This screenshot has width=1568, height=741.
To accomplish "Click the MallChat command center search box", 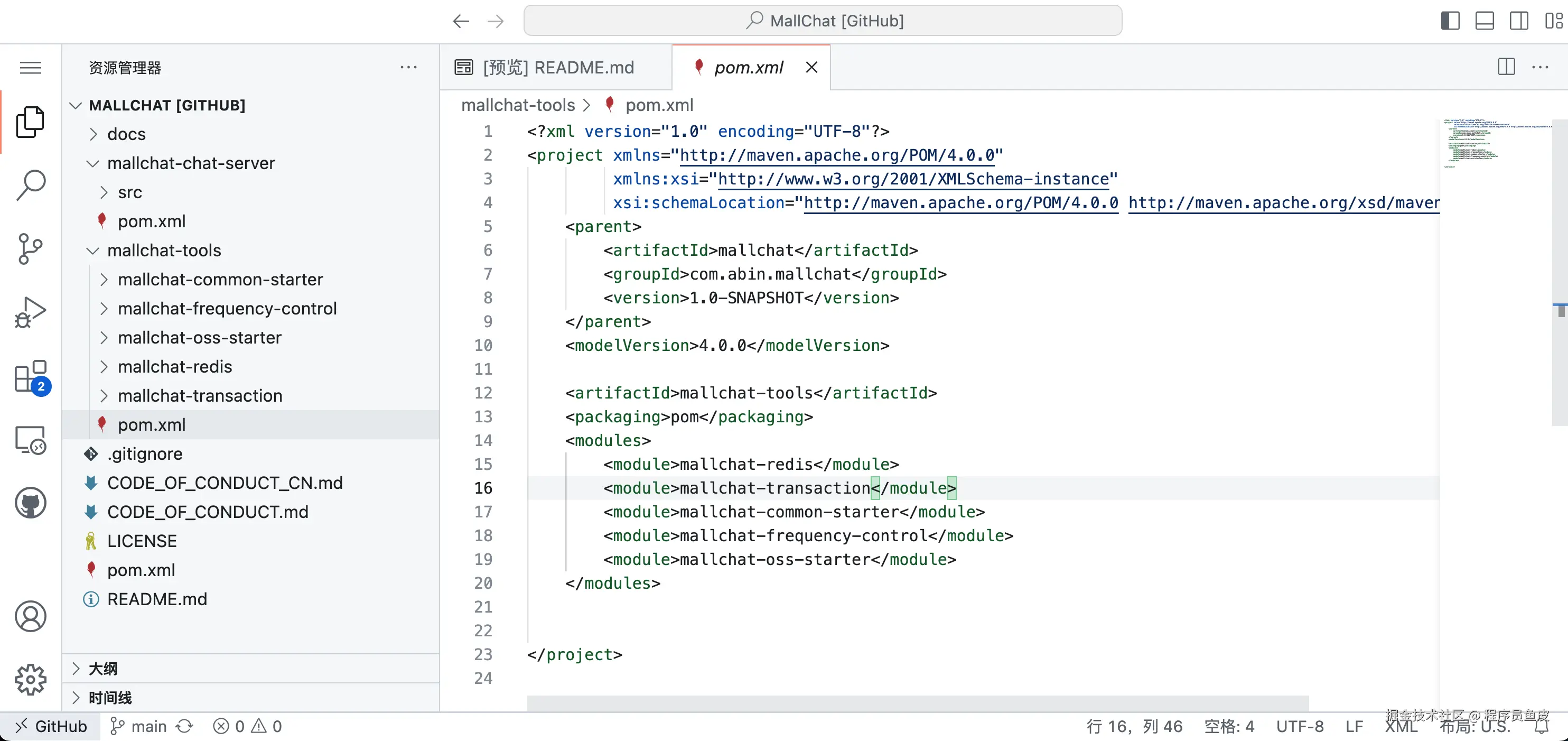I will 823,21.
